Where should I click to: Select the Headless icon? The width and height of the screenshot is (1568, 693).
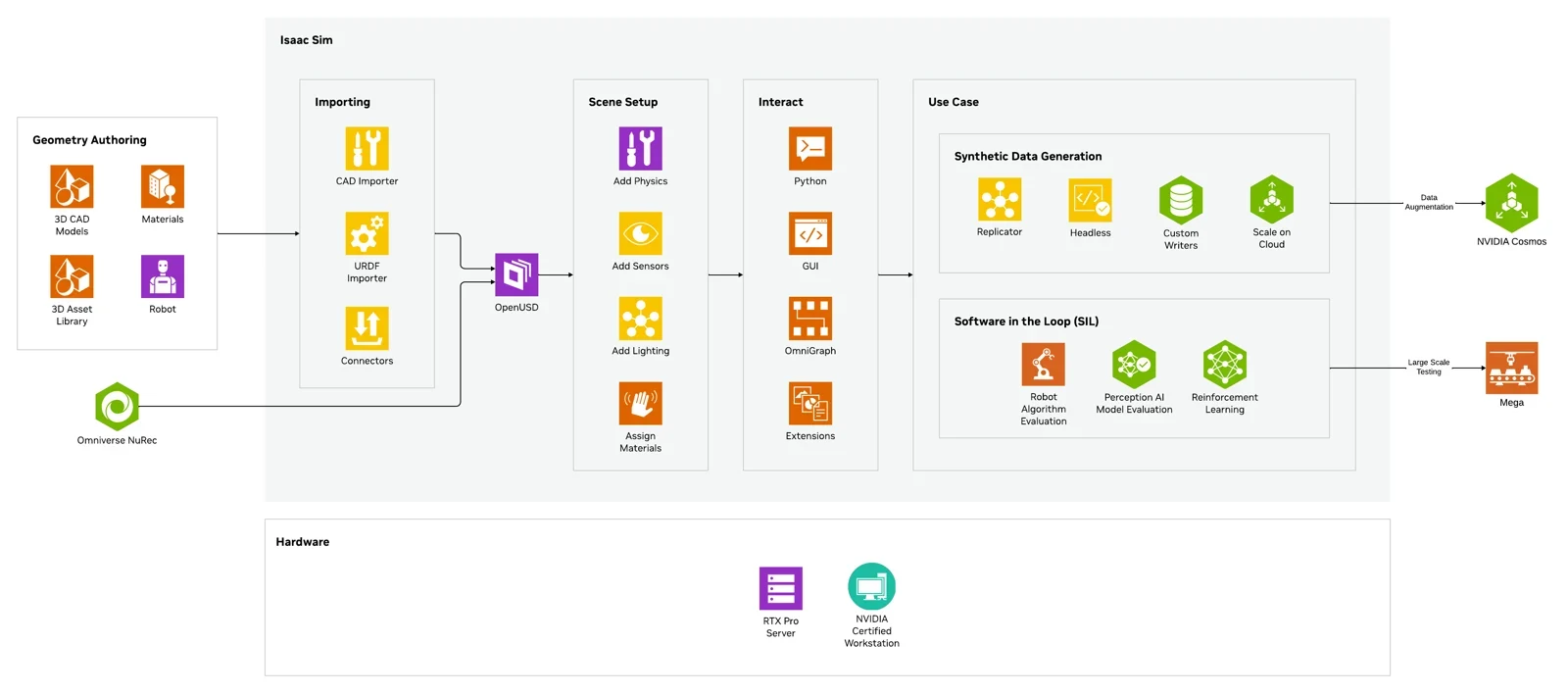point(1090,200)
